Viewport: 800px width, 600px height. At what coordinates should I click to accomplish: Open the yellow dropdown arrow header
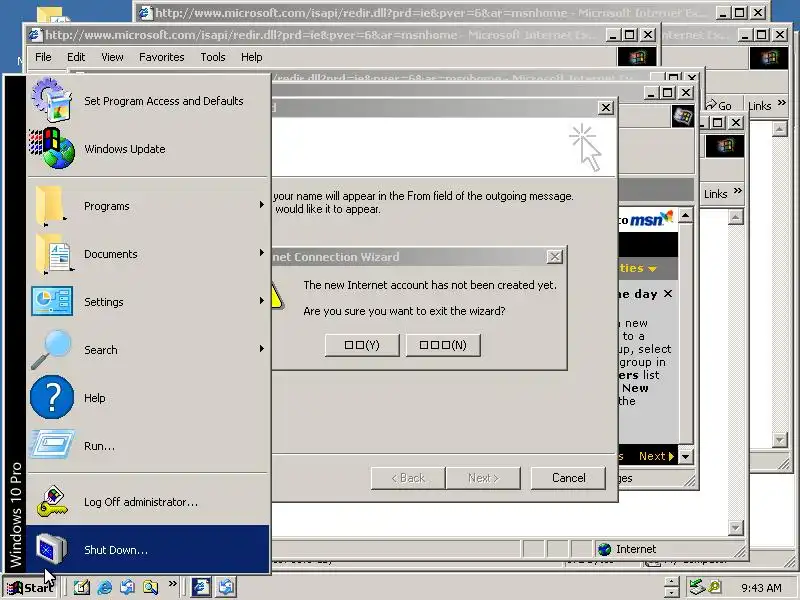click(x=652, y=269)
